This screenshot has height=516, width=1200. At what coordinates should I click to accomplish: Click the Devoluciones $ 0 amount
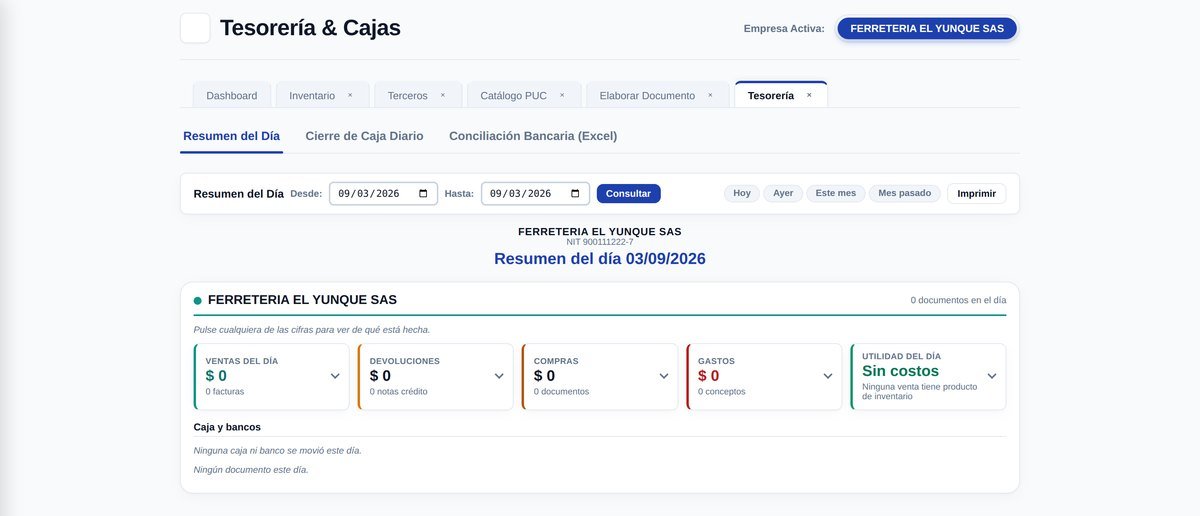click(x=380, y=376)
